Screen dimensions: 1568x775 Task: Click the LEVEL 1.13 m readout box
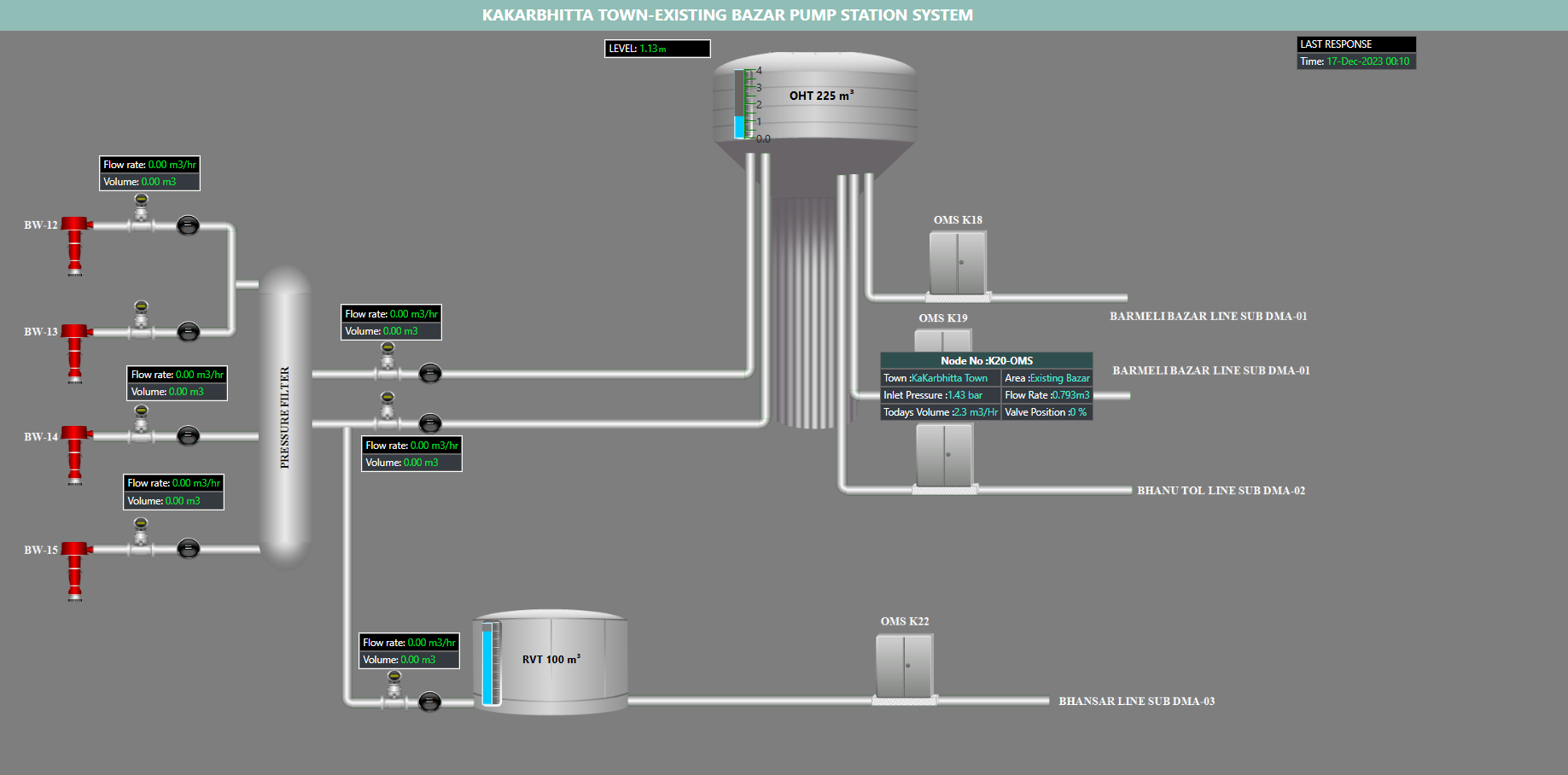(656, 49)
